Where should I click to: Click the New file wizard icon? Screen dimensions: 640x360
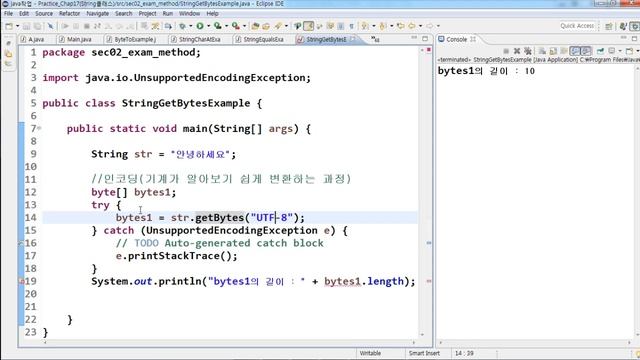tap(9, 26)
